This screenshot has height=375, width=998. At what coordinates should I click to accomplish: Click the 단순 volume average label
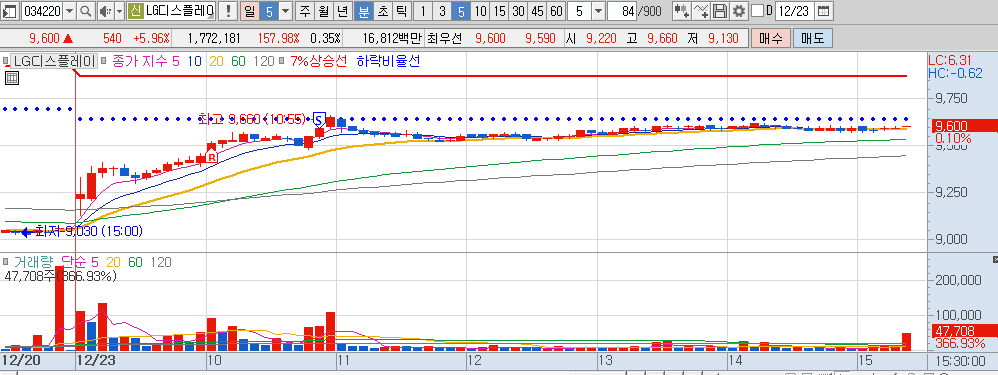(x=74, y=262)
